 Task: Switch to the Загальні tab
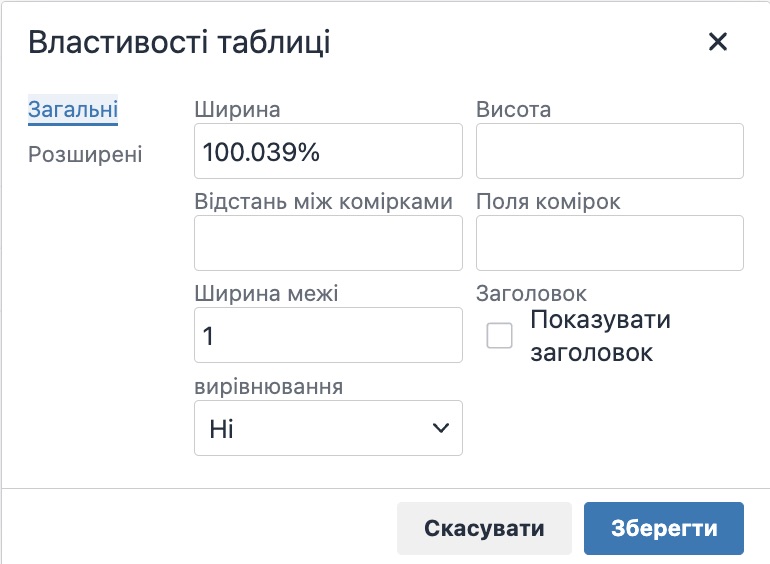click(73, 109)
